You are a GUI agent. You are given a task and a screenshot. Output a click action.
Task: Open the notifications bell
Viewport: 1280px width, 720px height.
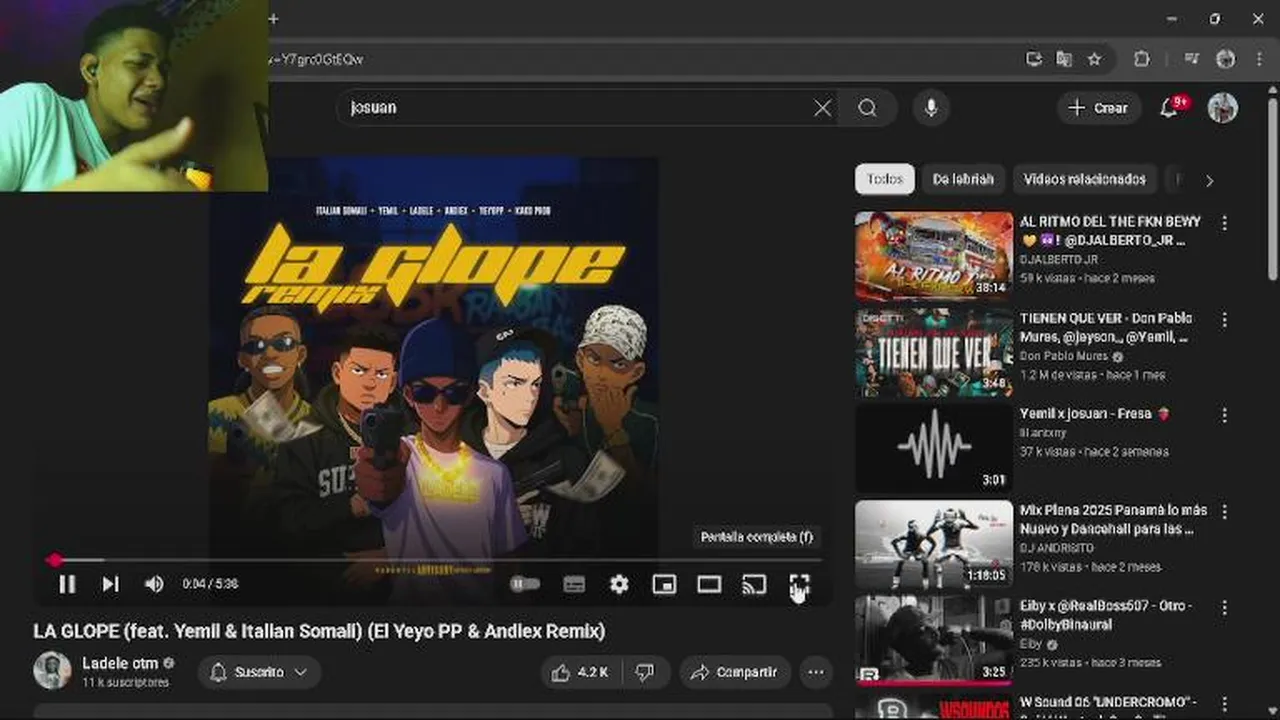coord(1169,108)
